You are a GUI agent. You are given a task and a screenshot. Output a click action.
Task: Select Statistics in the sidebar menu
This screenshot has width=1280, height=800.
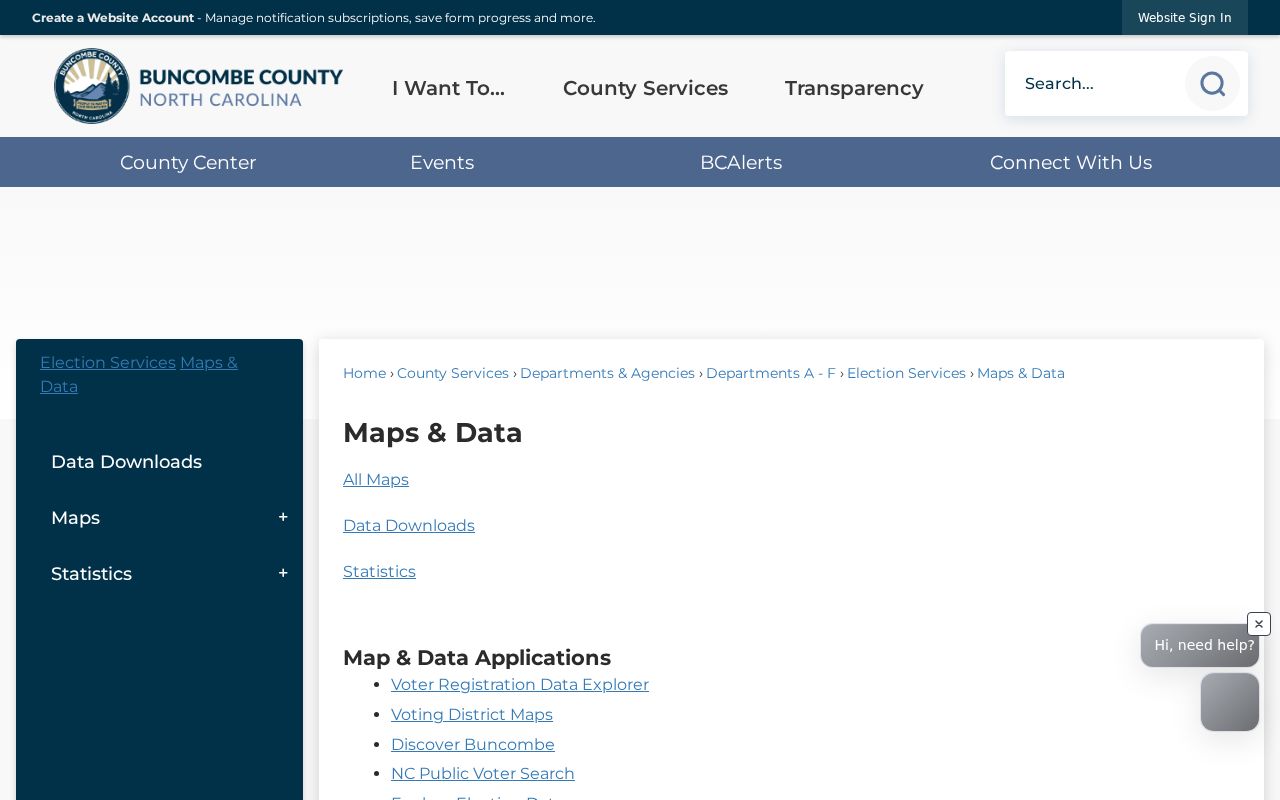[91, 574]
